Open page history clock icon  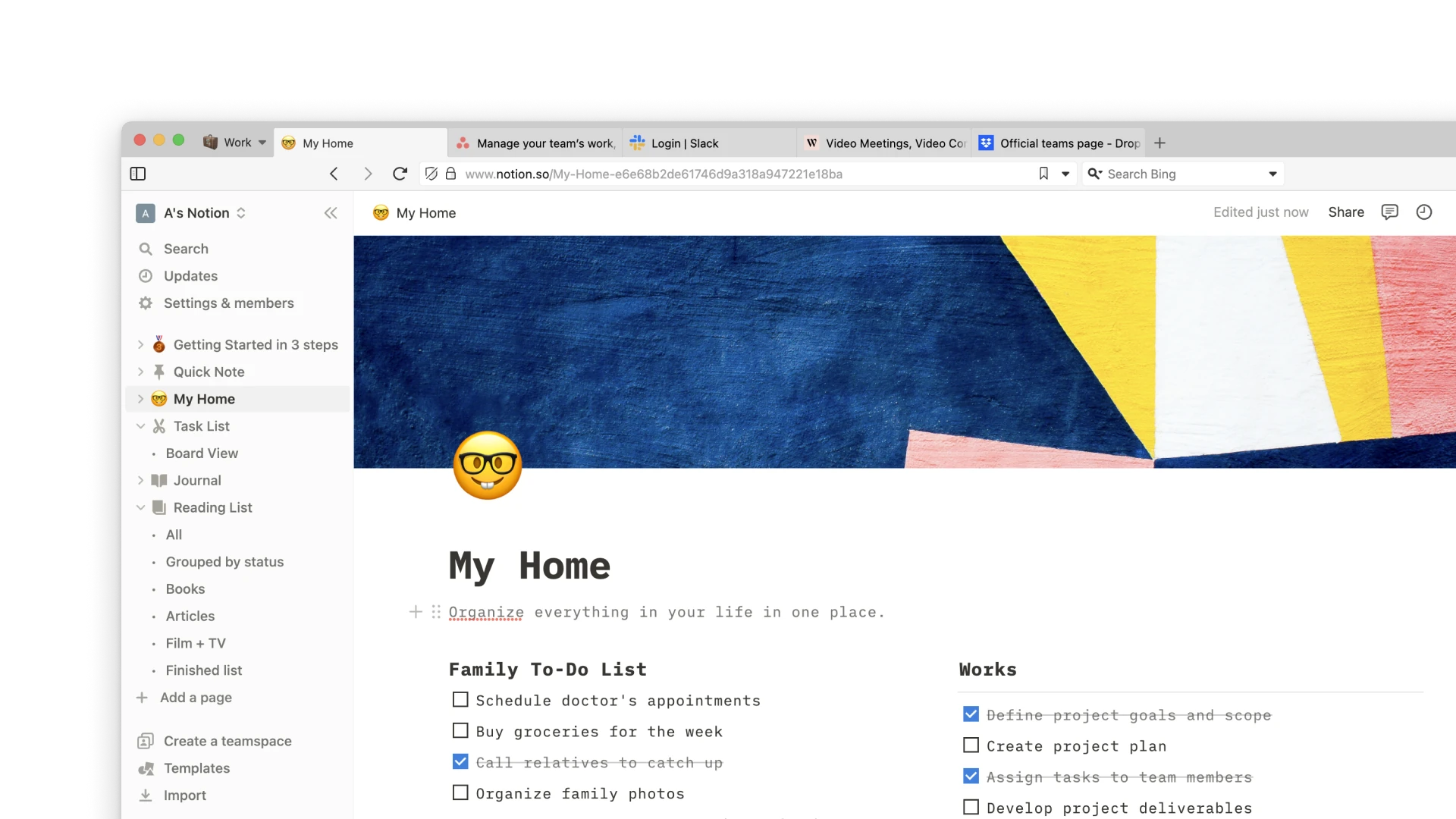point(1424,212)
